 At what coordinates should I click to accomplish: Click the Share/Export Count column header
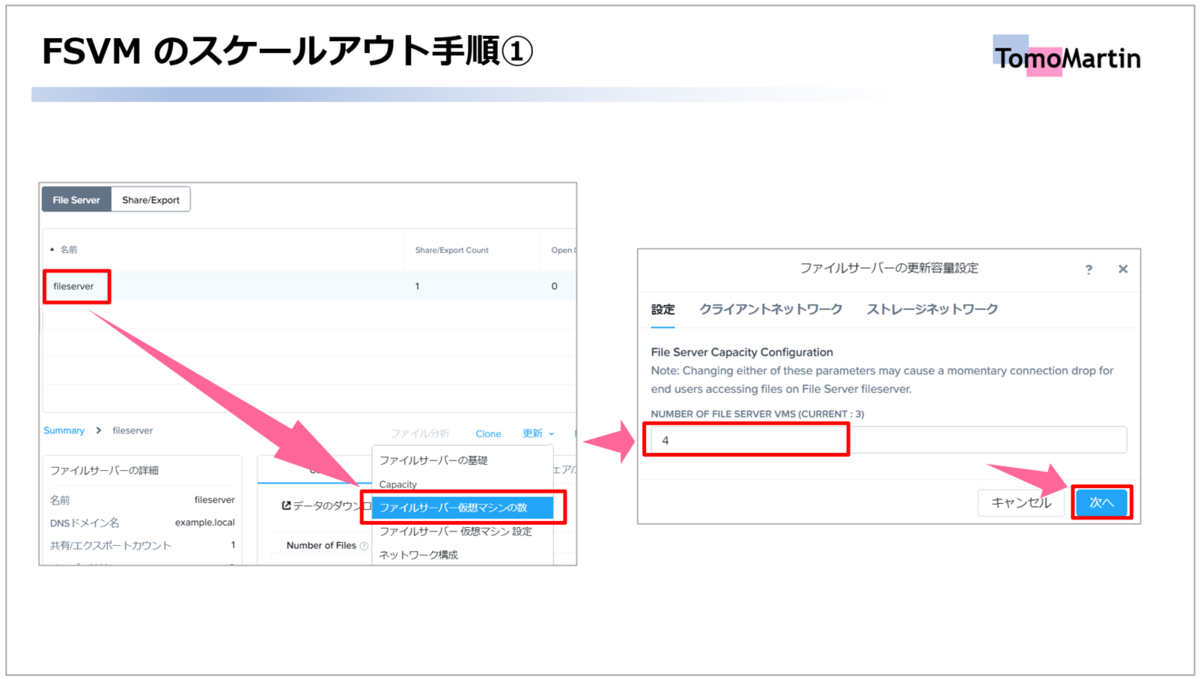point(452,250)
